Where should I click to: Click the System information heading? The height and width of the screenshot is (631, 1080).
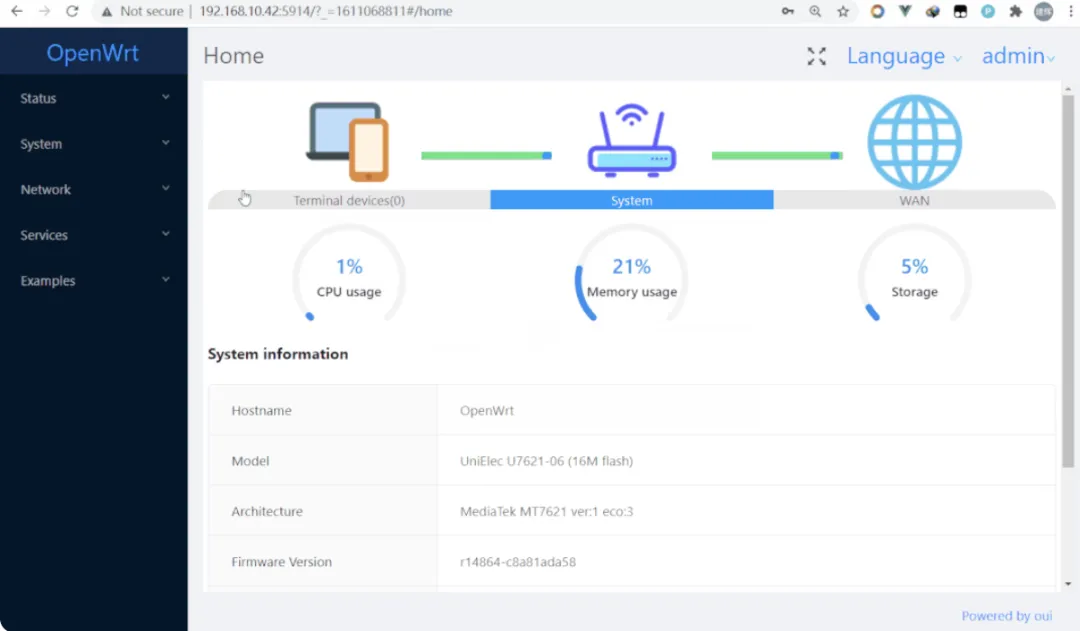click(x=278, y=354)
